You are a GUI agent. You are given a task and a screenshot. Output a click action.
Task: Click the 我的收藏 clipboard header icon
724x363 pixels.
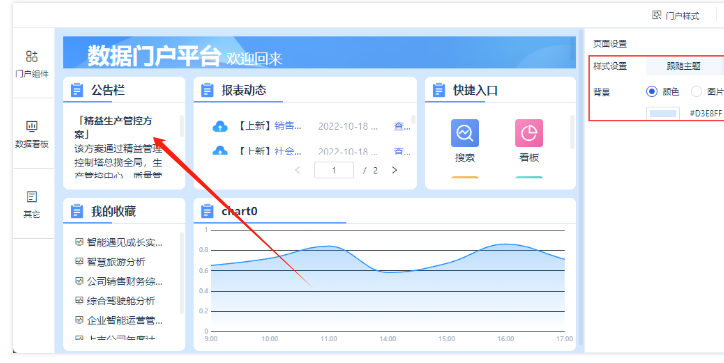coord(77,212)
